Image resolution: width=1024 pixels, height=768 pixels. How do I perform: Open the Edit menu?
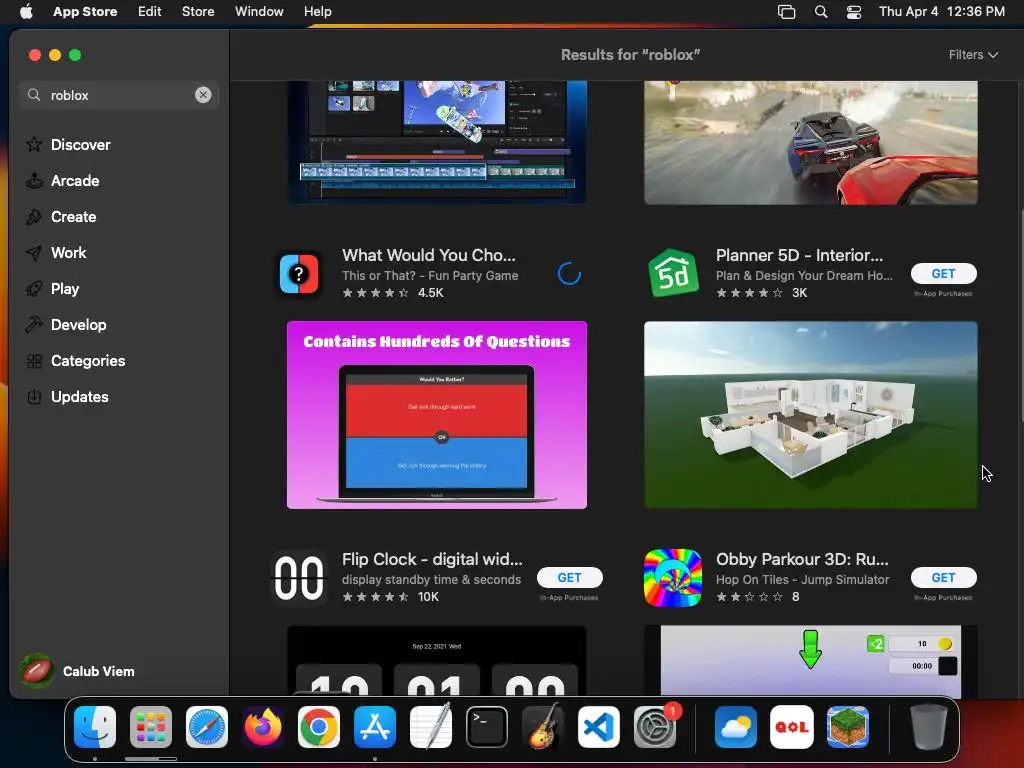[x=150, y=11]
